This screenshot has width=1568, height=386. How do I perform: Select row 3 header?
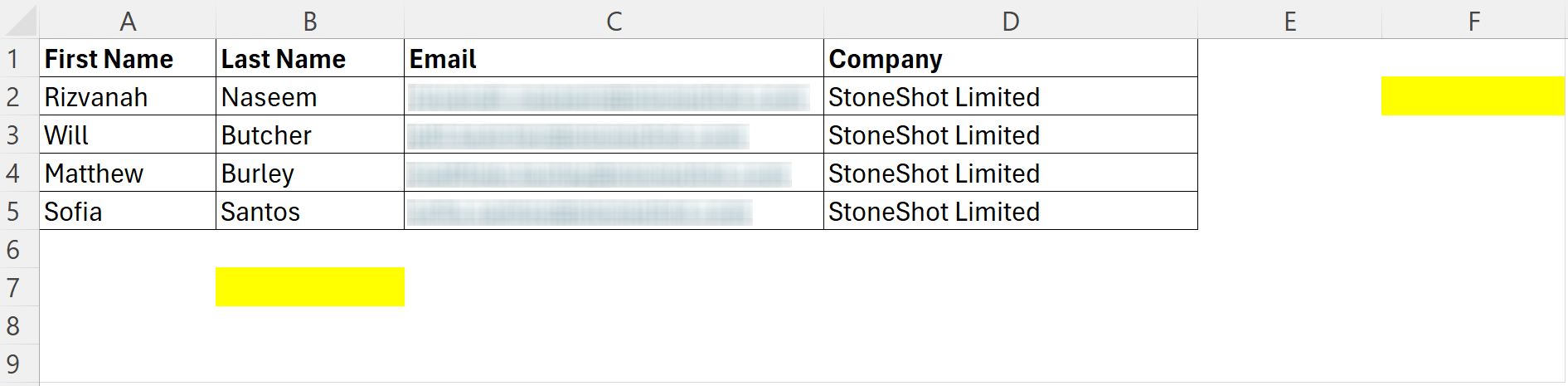click(x=13, y=134)
